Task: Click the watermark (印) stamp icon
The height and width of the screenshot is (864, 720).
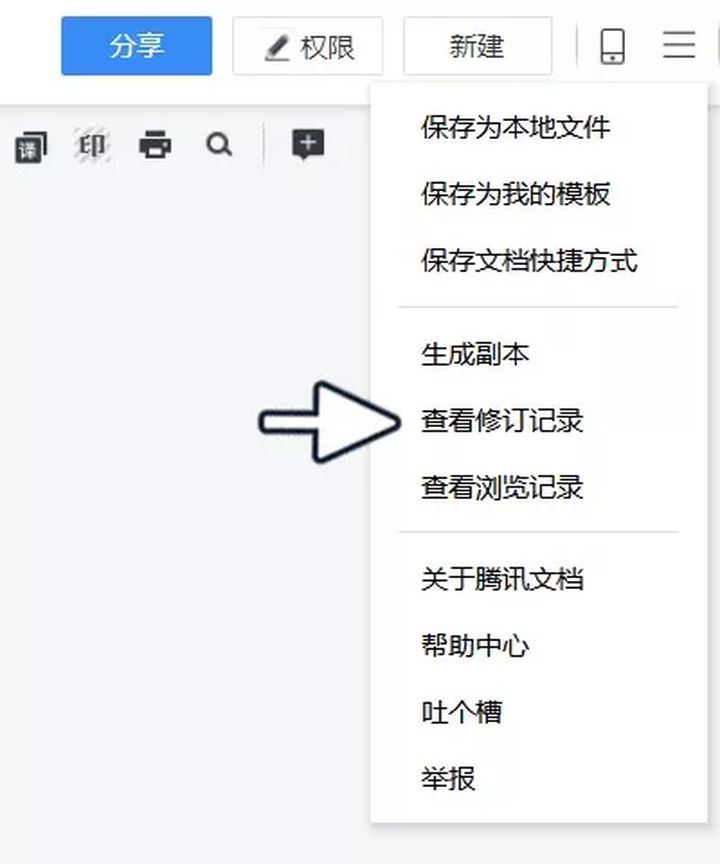Action: (x=92, y=145)
